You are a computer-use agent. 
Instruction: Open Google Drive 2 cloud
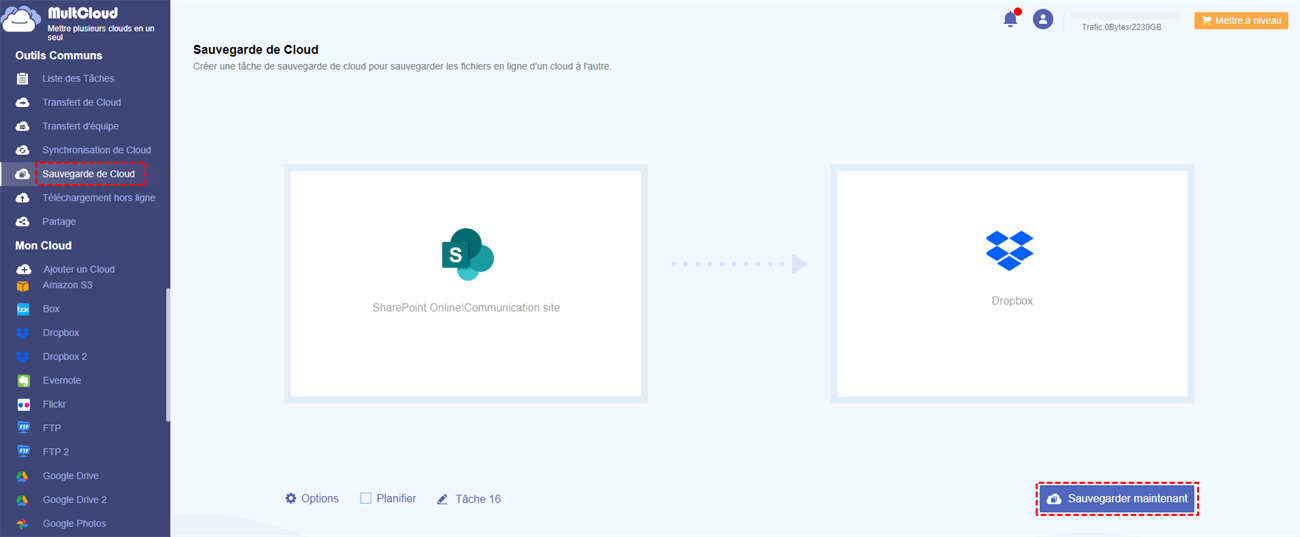(75, 500)
